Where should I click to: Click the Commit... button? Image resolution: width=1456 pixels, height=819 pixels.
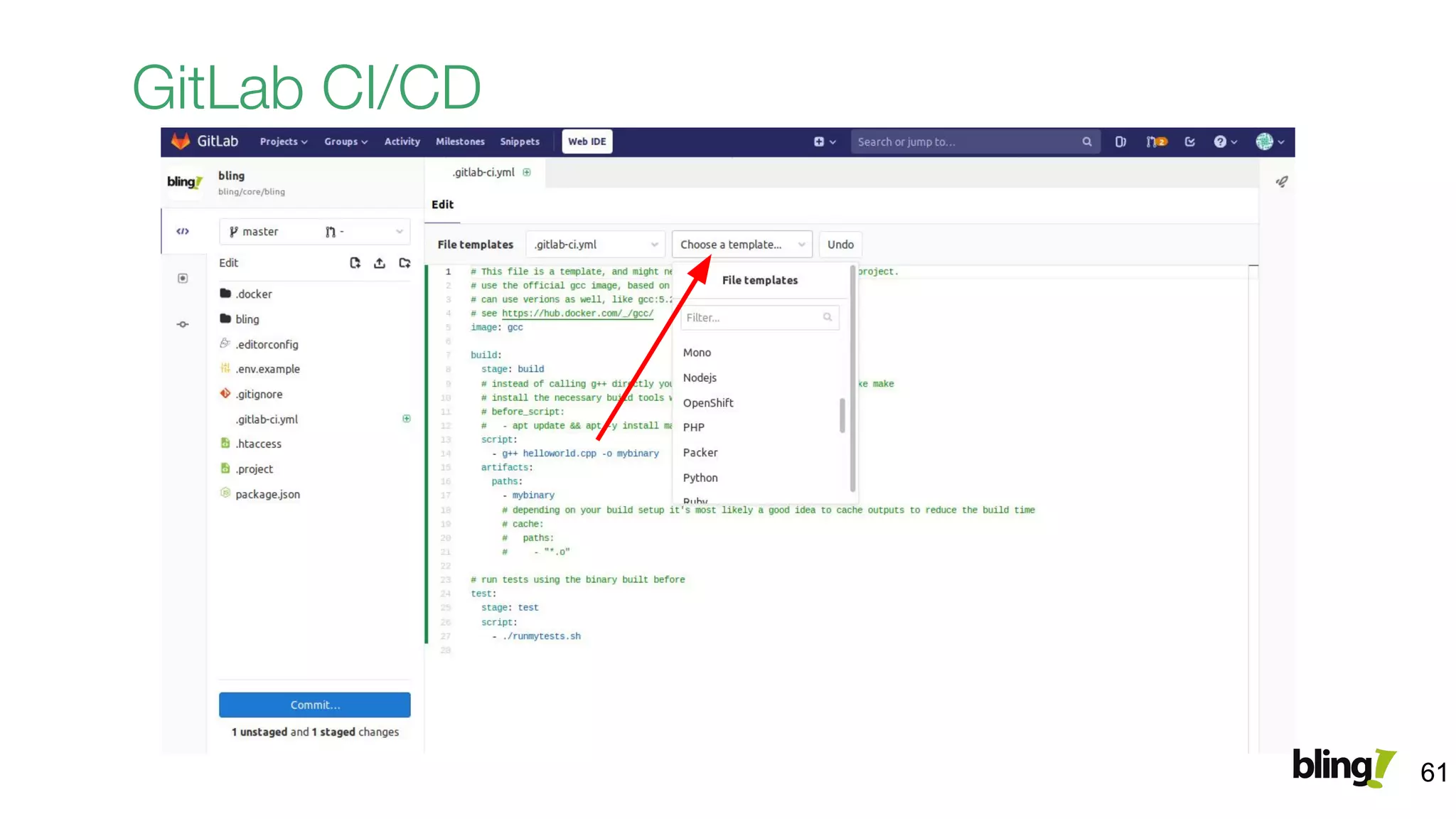point(315,705)
